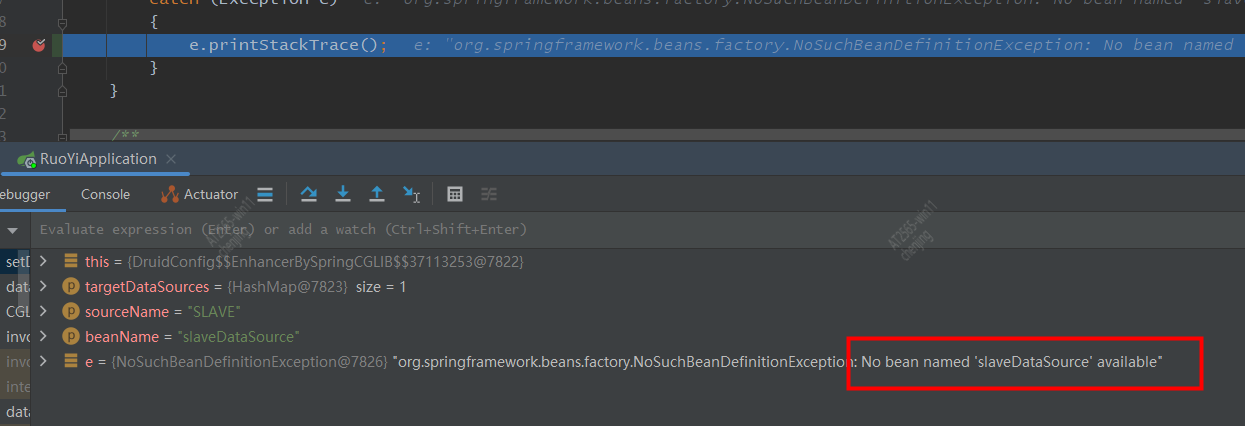
Task: Open the Evaluate Expression calculator icon
Action: coord(455,194)
